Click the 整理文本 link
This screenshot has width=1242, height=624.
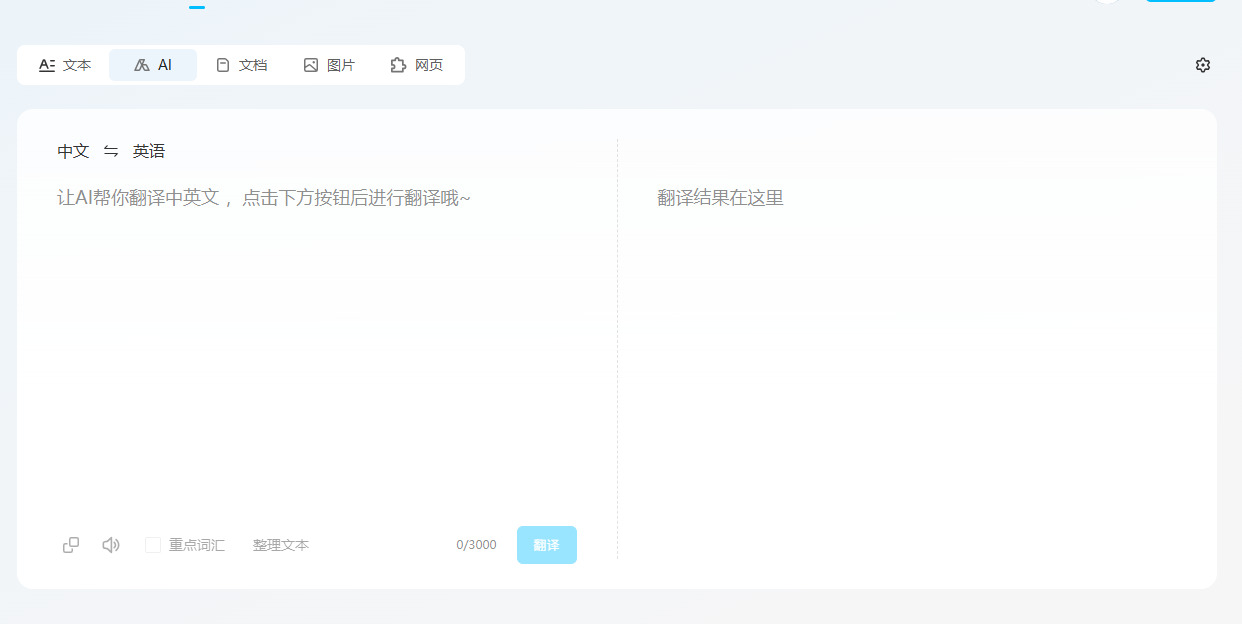(x=281, y=545)
